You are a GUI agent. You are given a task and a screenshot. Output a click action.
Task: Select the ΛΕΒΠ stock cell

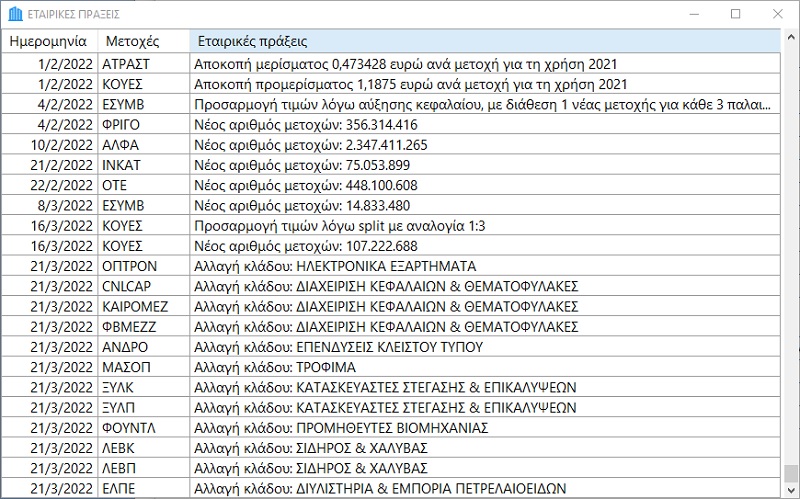pos(143,468)
